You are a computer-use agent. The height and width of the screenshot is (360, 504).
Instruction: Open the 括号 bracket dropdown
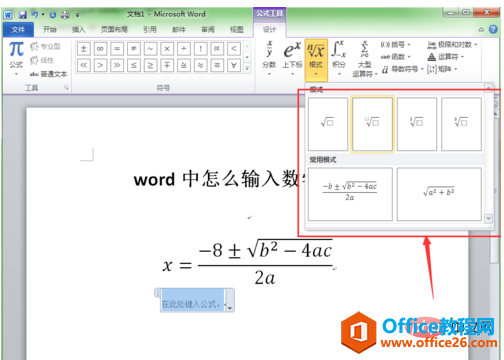coord(395,45)
